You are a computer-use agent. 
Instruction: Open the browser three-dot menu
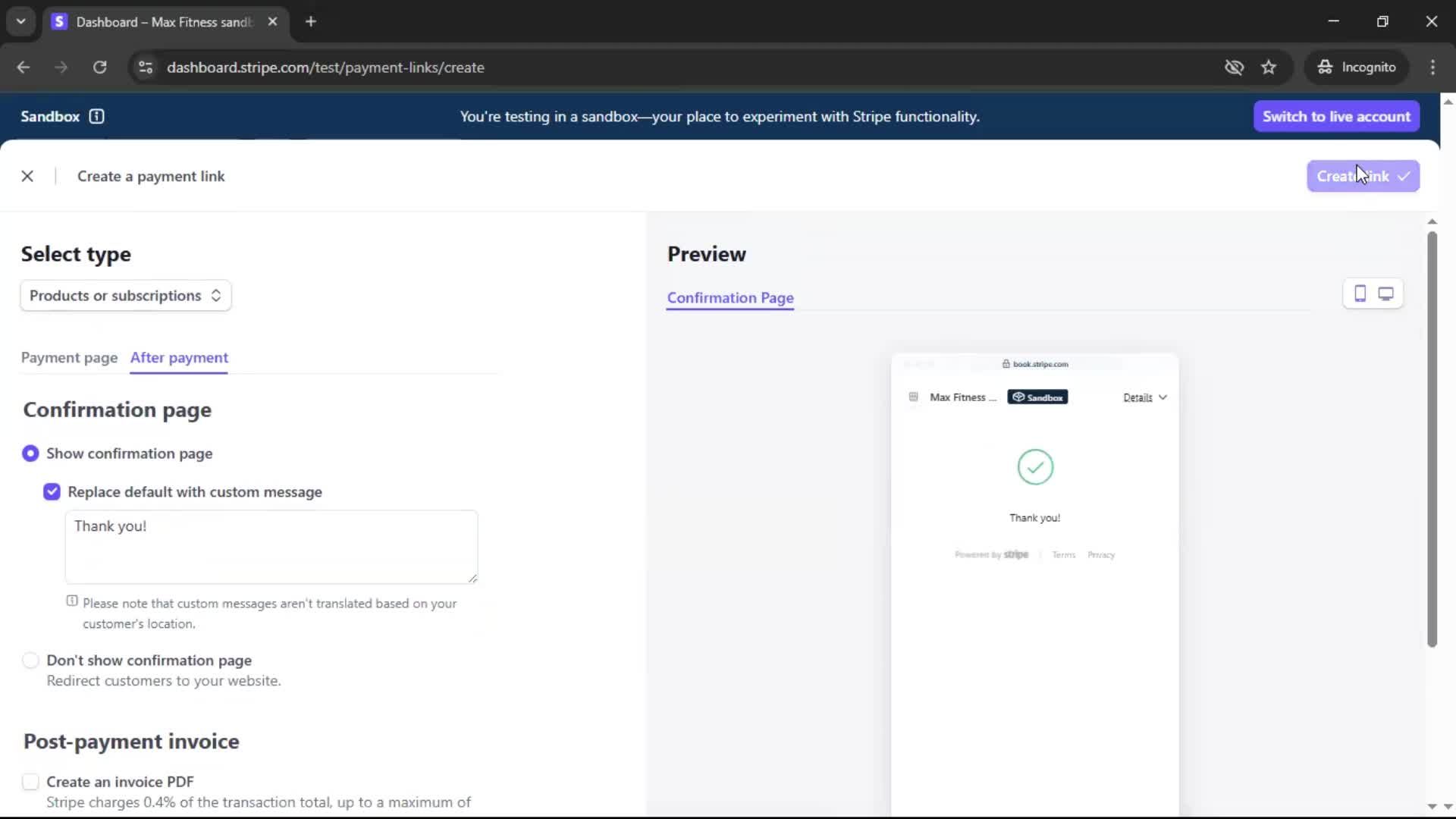click(x=1432, y=67)
